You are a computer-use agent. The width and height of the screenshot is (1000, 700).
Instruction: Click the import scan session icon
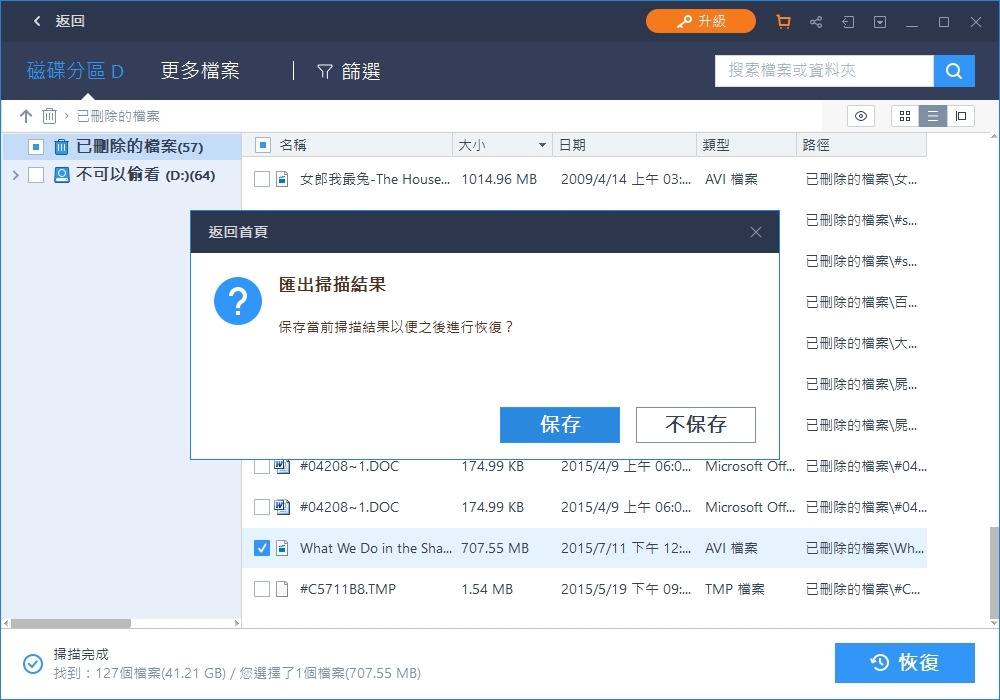coord(848,22)
